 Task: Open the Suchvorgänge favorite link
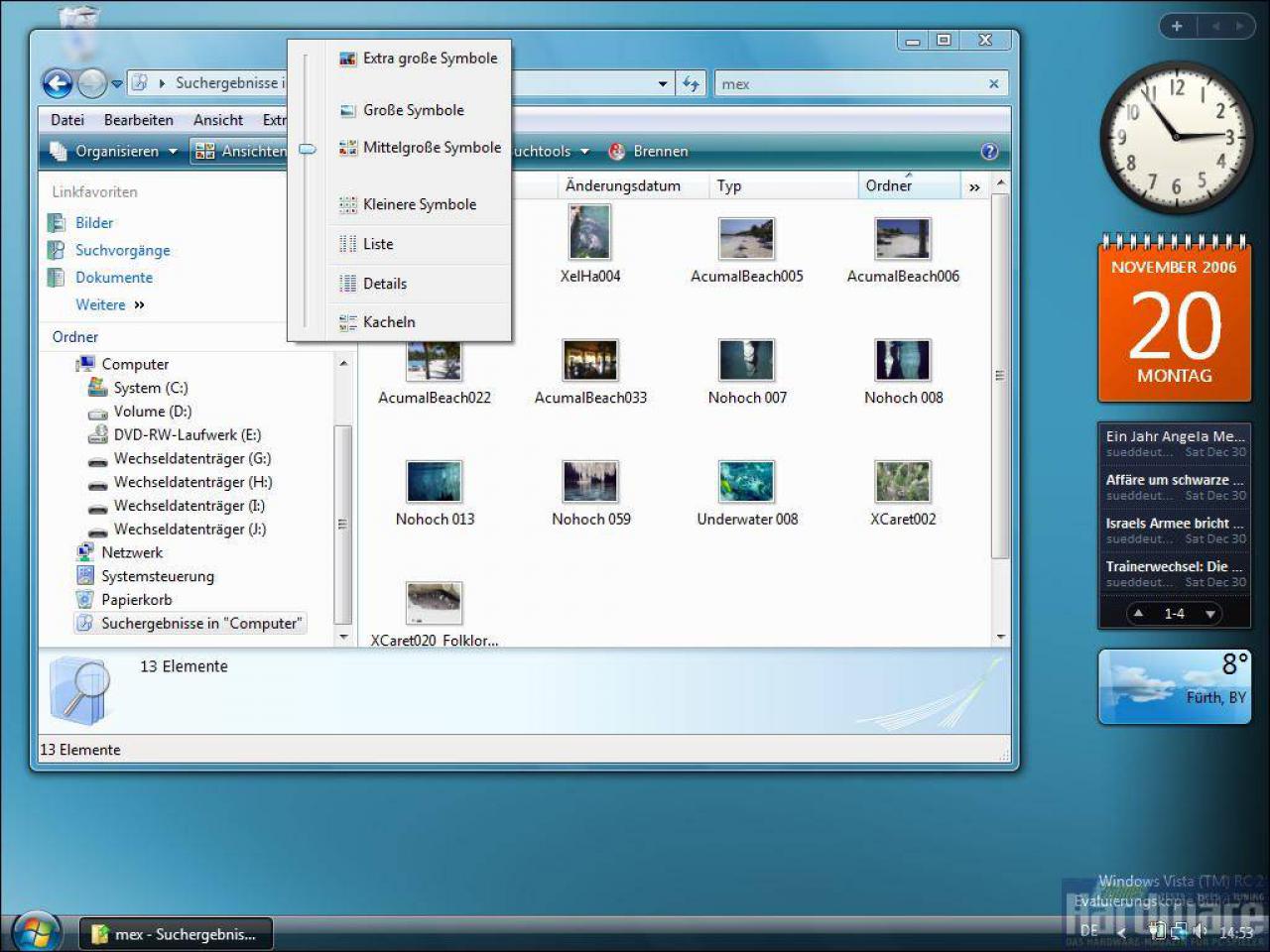[x=123, y=251]
